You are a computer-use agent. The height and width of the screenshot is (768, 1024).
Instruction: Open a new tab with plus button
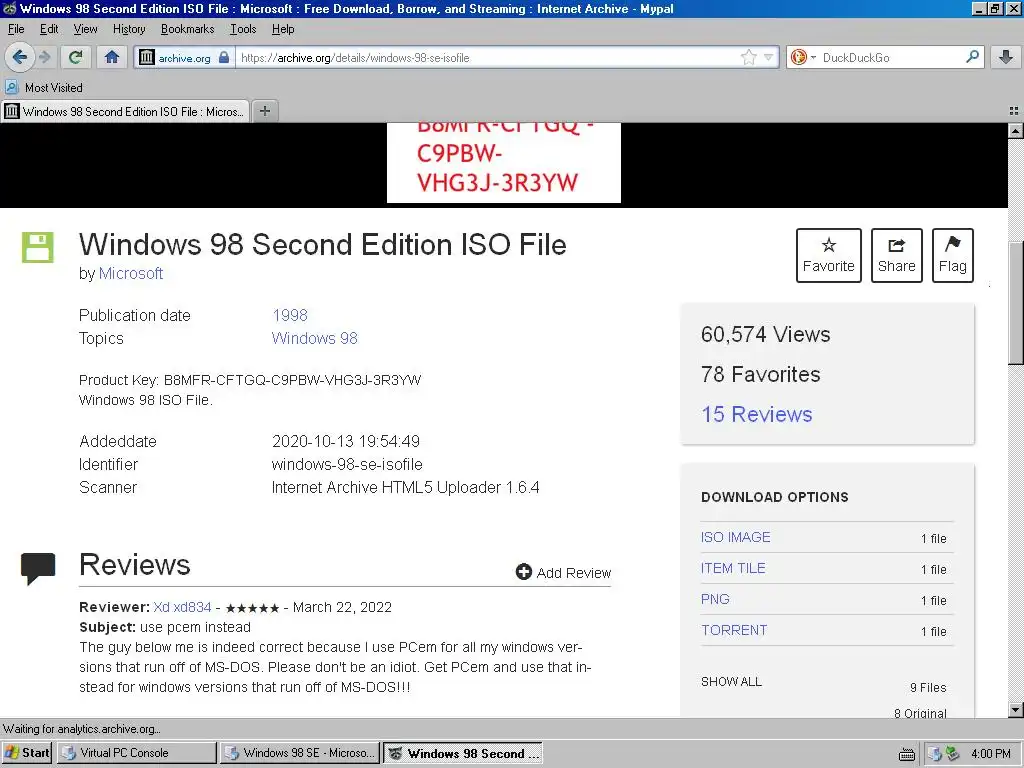pos(264,111)
